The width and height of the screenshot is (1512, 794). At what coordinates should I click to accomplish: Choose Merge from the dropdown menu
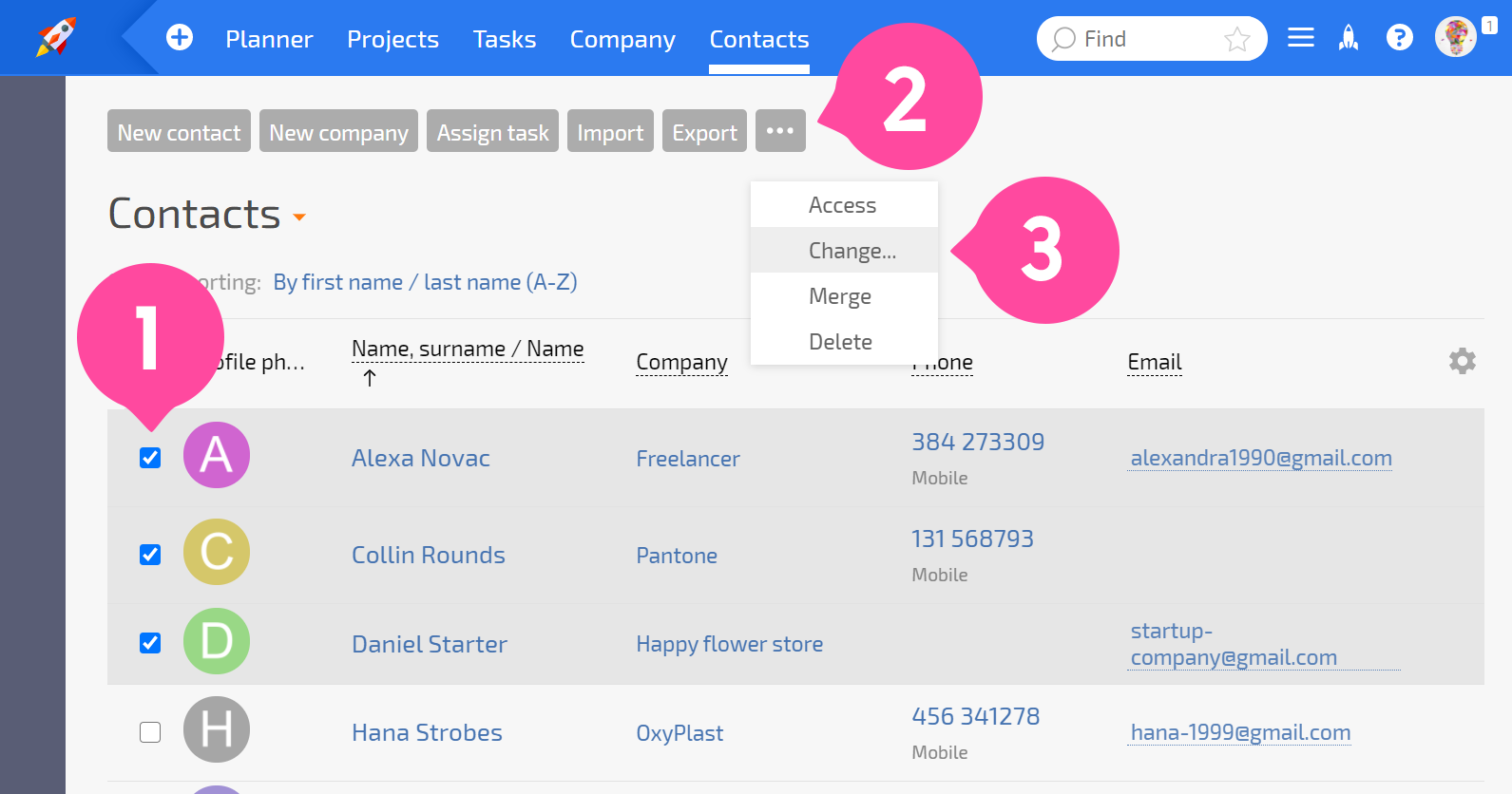point(844,296)
